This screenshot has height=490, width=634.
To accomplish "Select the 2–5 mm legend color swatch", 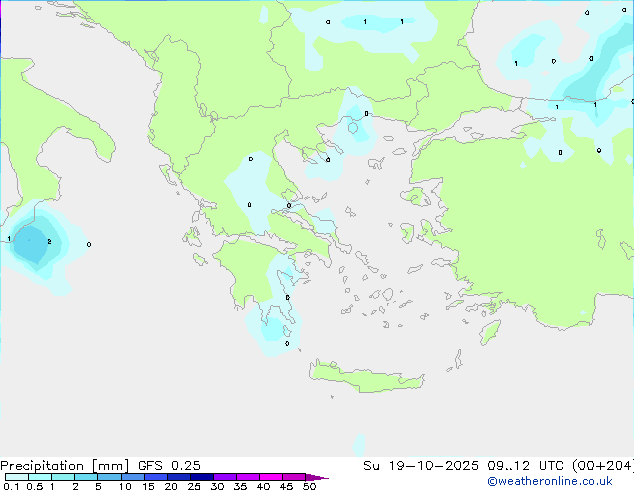I will pos(86,477).
